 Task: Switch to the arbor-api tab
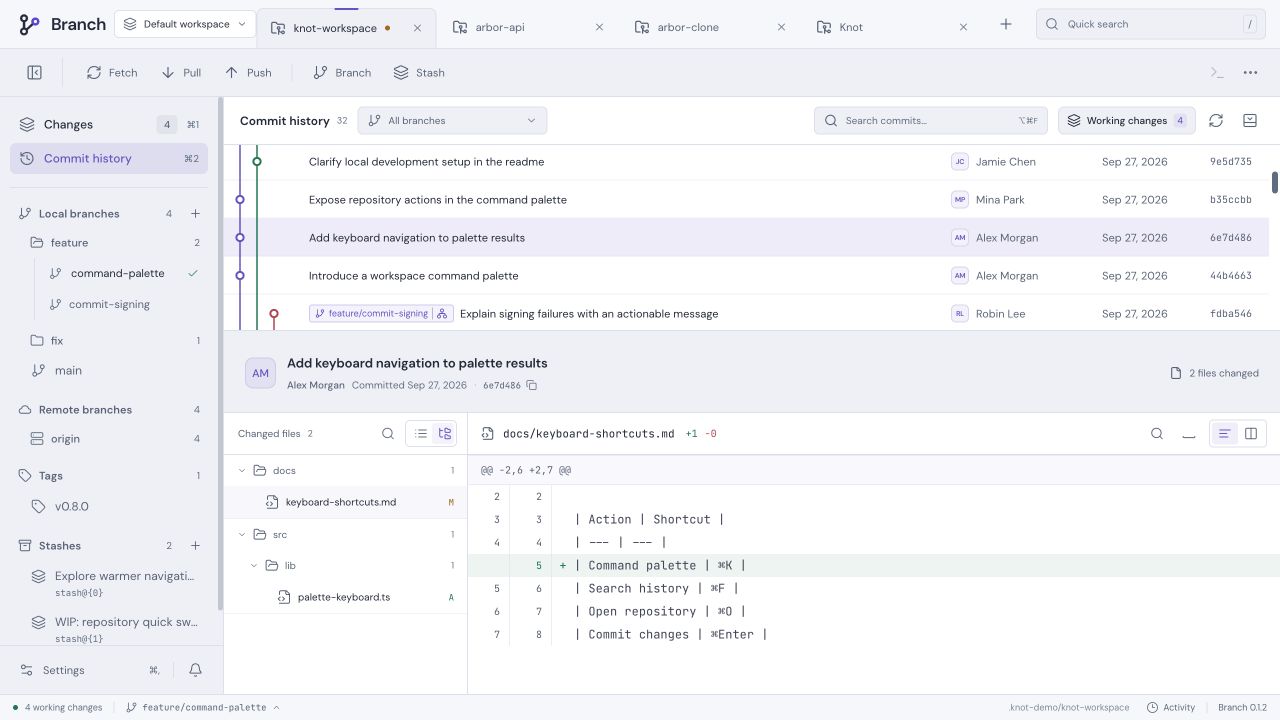[x=528, y=27]
